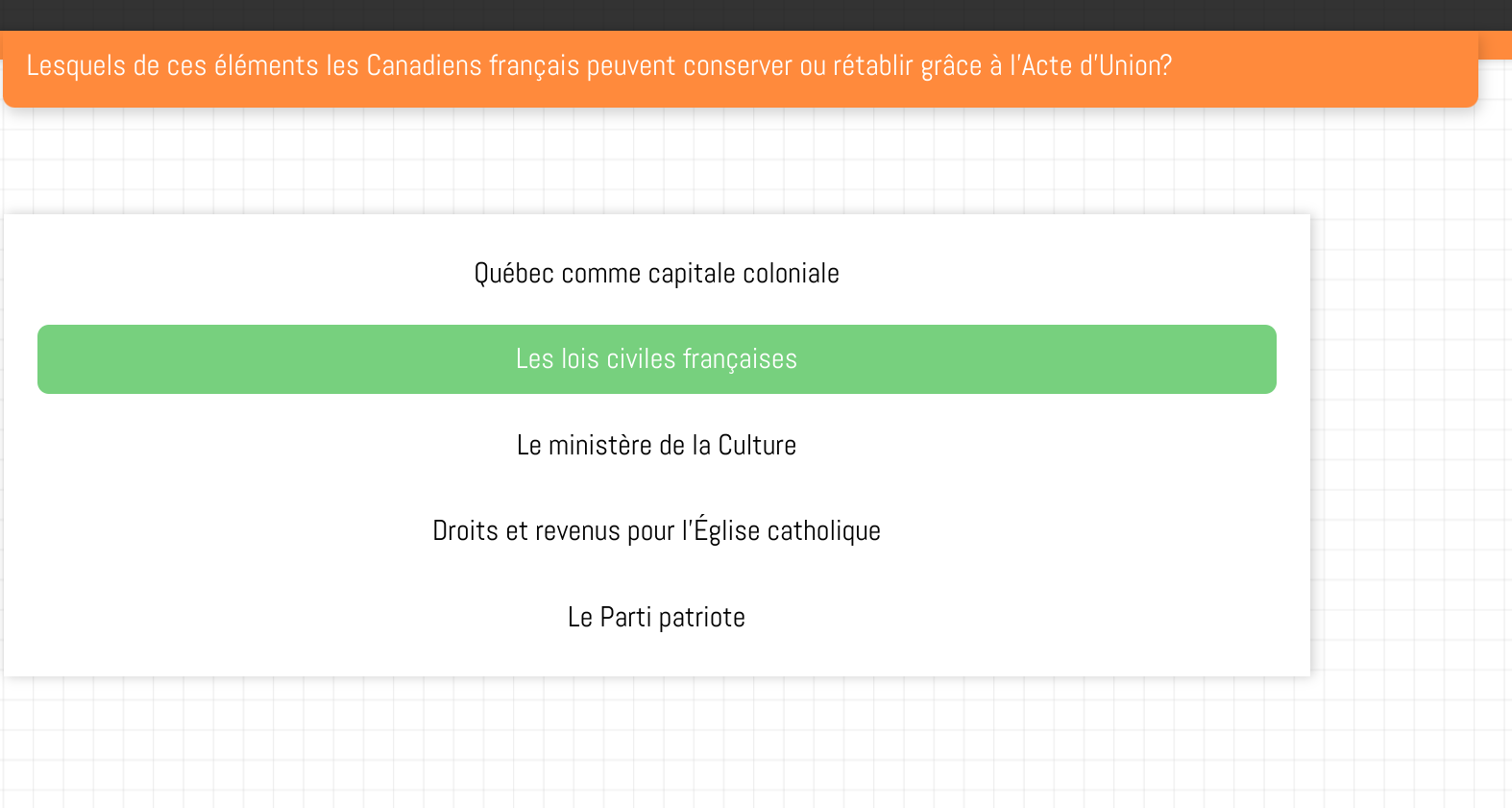Tap the Église catholique rights answer

(x=656, y=531)
